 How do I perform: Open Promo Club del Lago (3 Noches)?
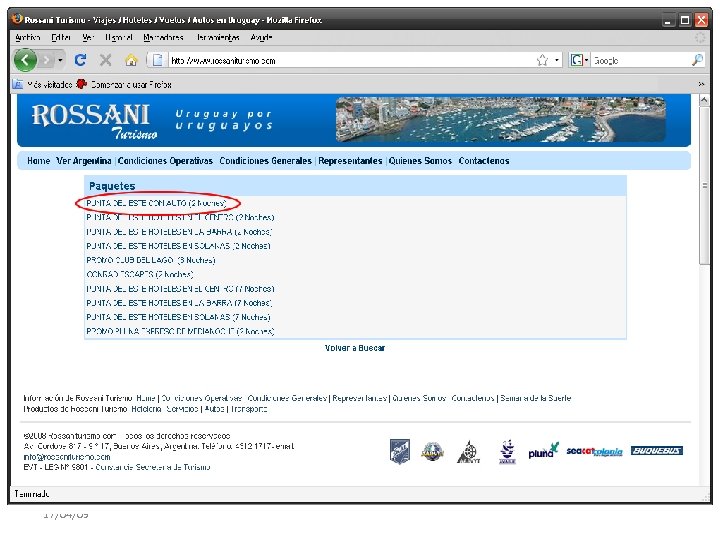(x=151, y=260)
